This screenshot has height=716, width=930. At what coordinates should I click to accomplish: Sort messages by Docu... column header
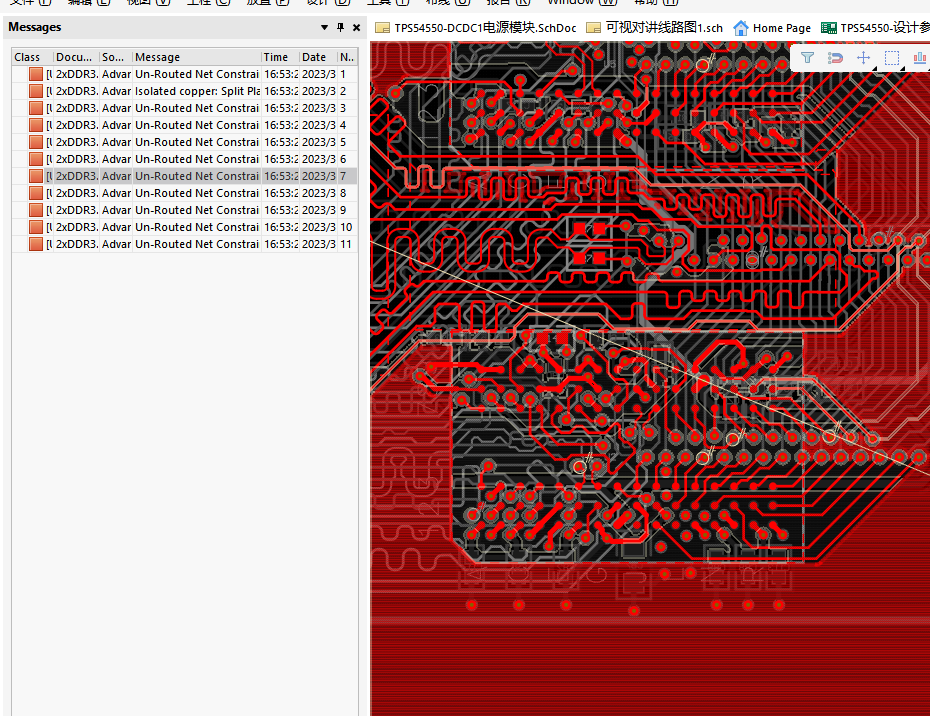tap(77, 57)
